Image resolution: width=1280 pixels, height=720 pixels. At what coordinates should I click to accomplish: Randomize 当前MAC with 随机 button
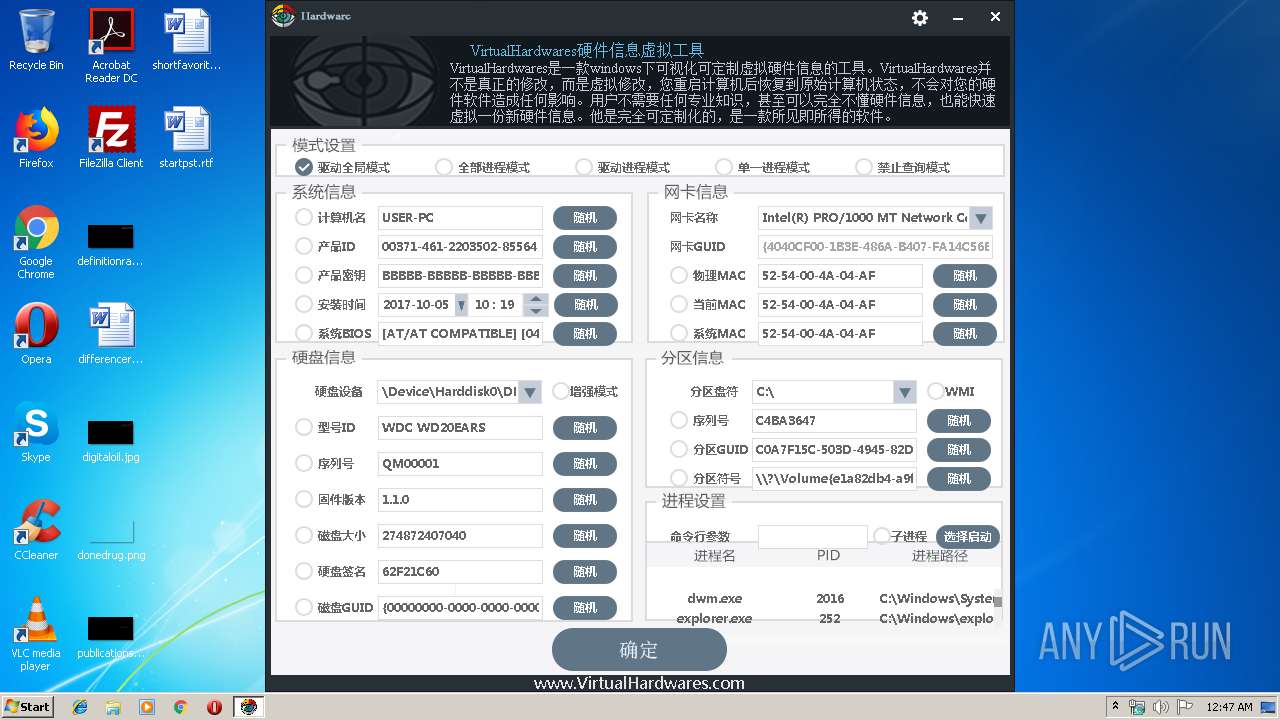(x=965, y=305)
